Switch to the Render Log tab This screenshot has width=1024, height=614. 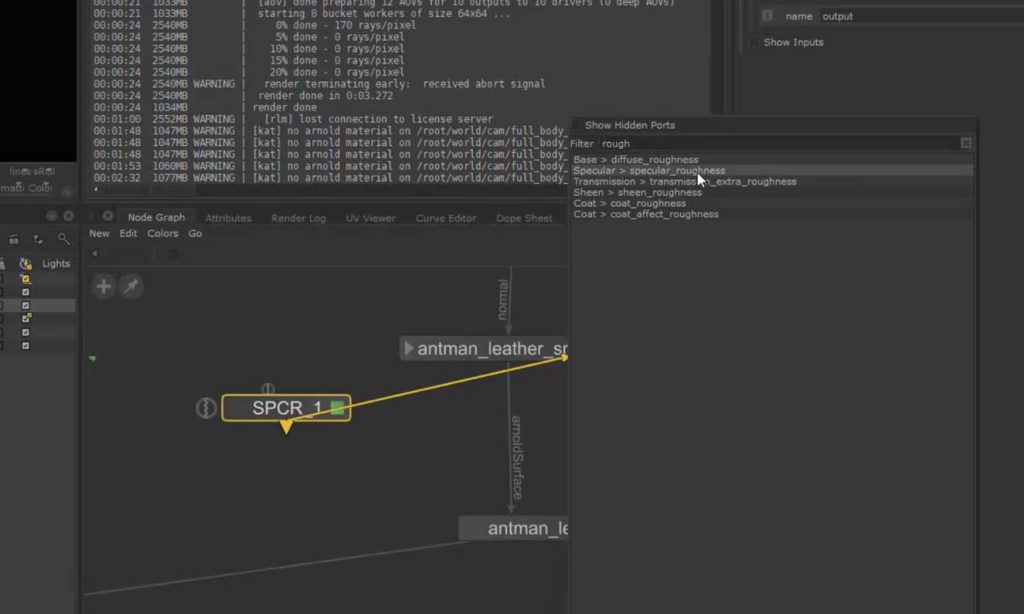(298, 218)
